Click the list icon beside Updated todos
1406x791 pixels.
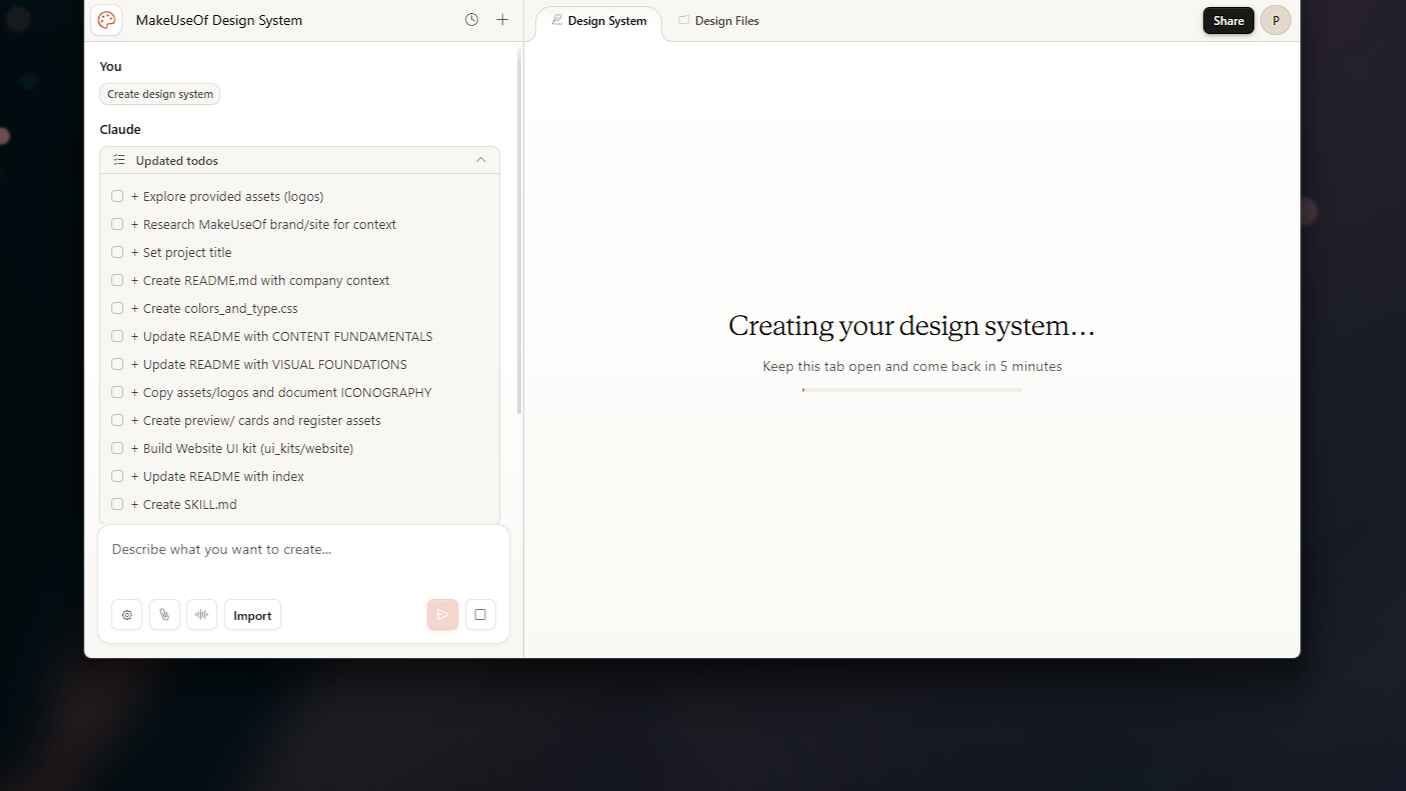[x=119, y=160]
